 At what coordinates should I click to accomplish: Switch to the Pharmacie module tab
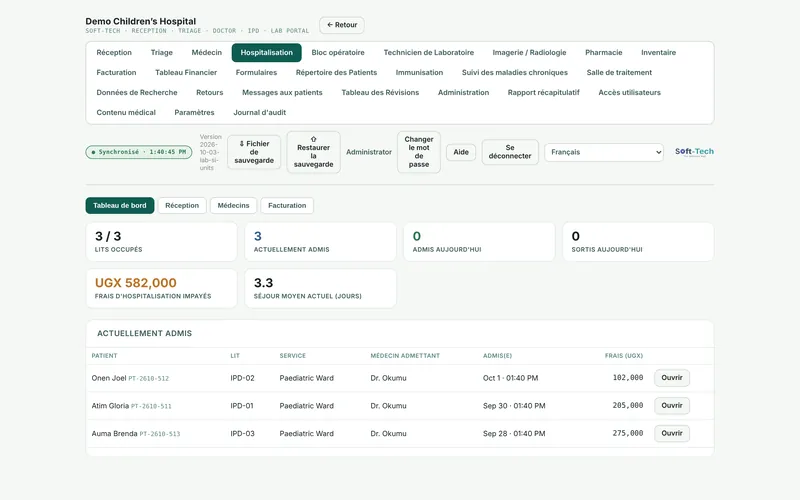click(604, 53)
